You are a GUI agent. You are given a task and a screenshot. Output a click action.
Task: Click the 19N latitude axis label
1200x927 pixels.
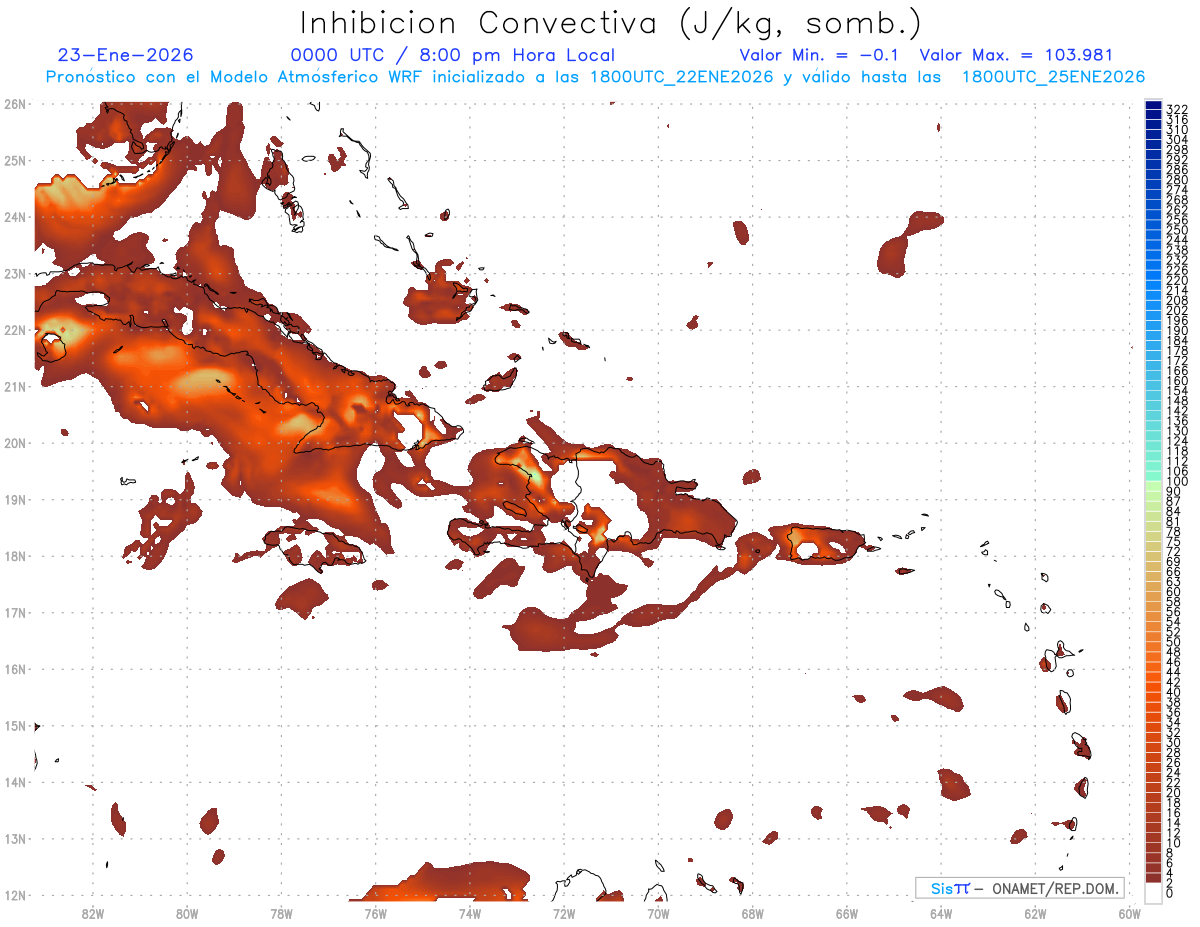point(15,499)
